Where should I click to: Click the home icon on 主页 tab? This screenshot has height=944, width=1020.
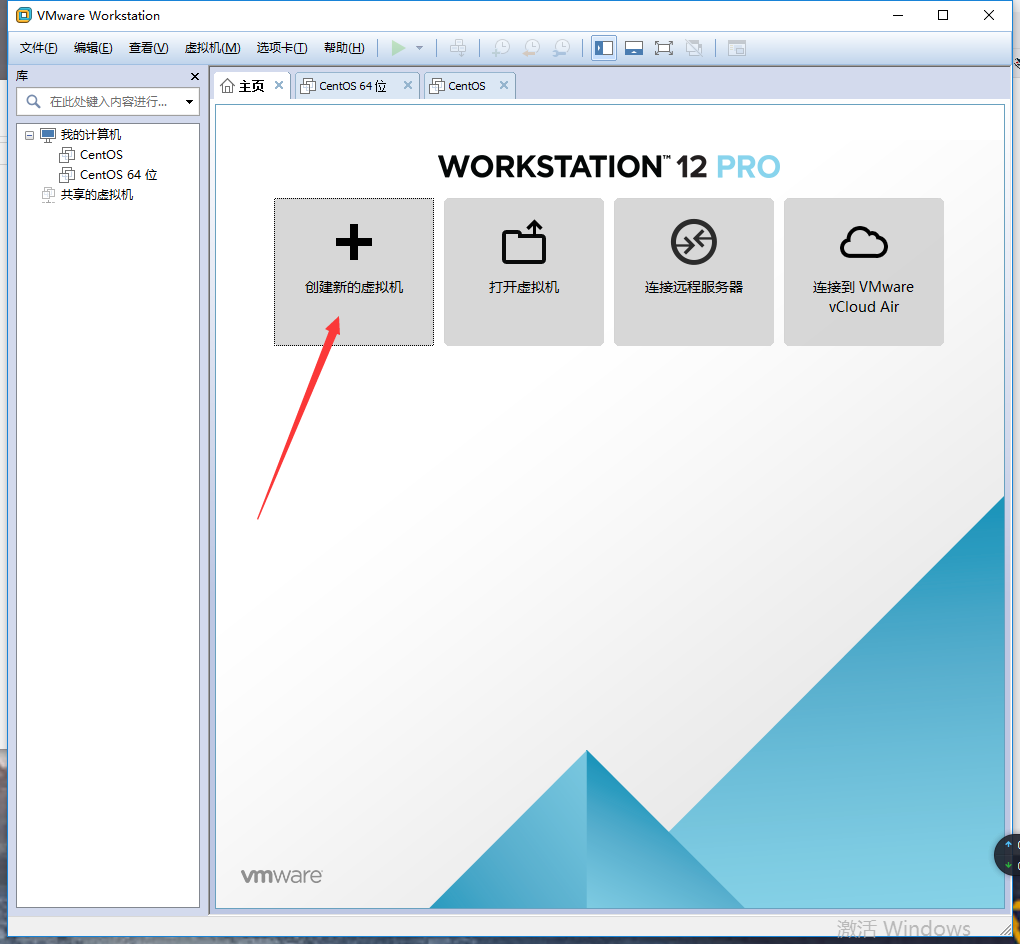tap(227, 86)
